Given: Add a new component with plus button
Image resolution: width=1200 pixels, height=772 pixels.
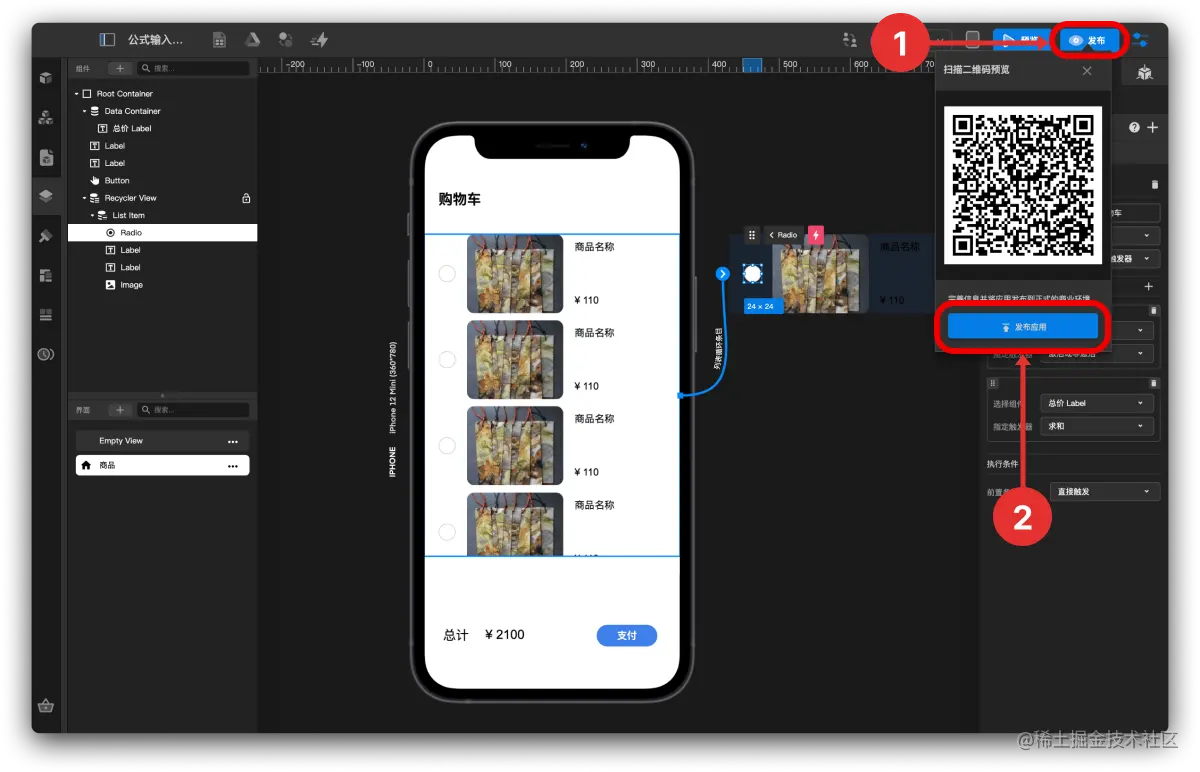Looking at the screenshot, I should pyautogui.click(x=119, y=68).
